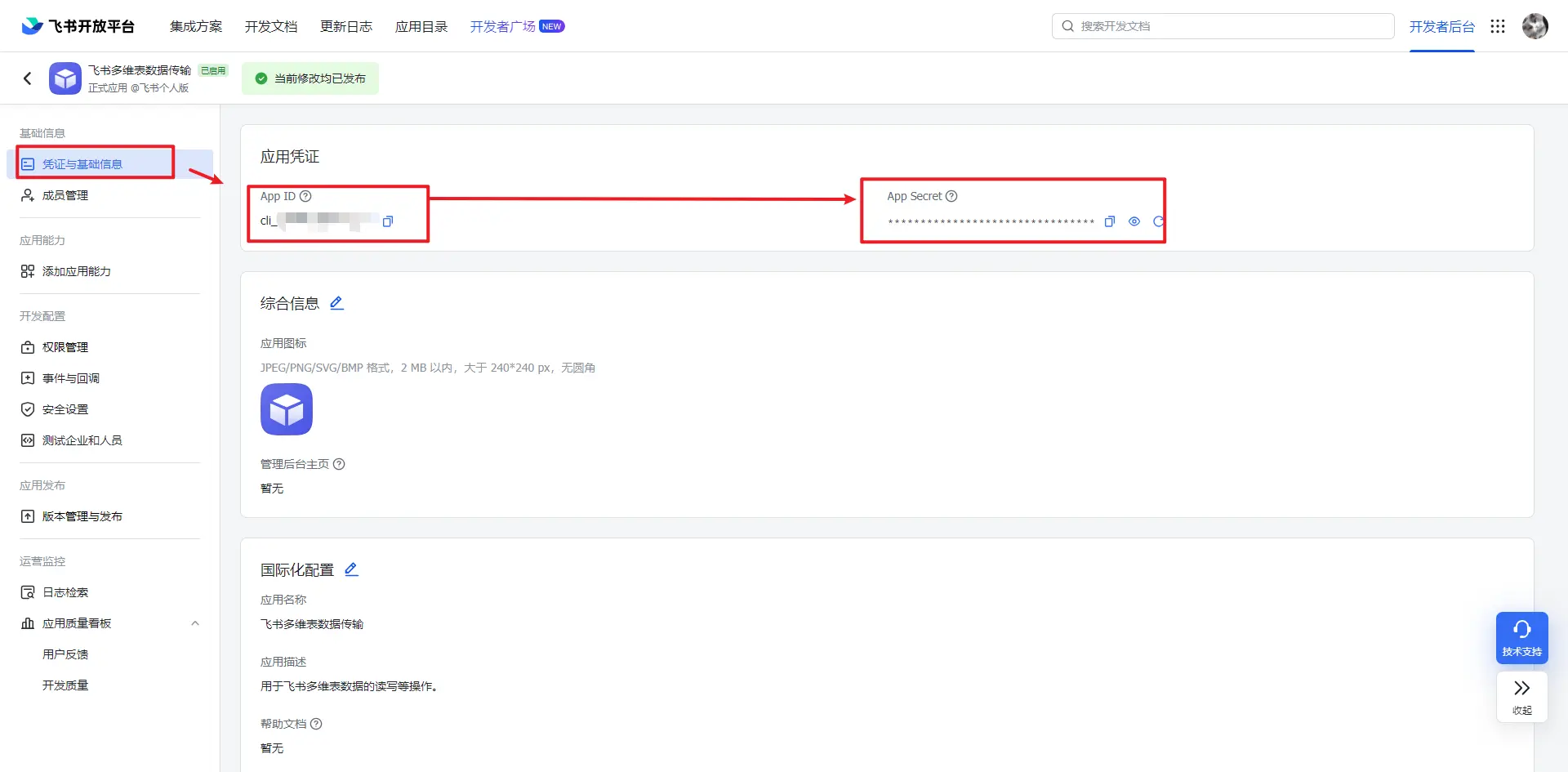This screenshot has width=1568, height=772.
Task: Select 凭证与基础信息 in the sidebar
Action: click(x=110, y=164)
